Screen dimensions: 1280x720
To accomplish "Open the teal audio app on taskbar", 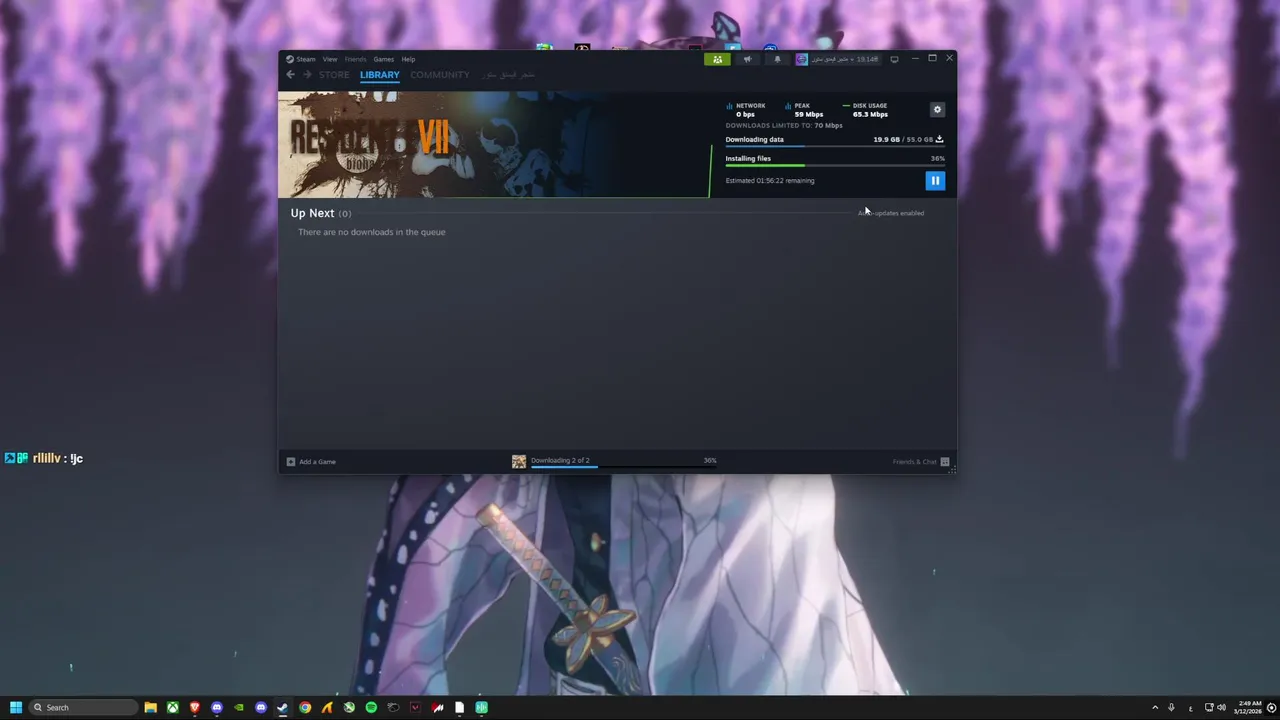I will pyautogui.click(x=481, y=707).
